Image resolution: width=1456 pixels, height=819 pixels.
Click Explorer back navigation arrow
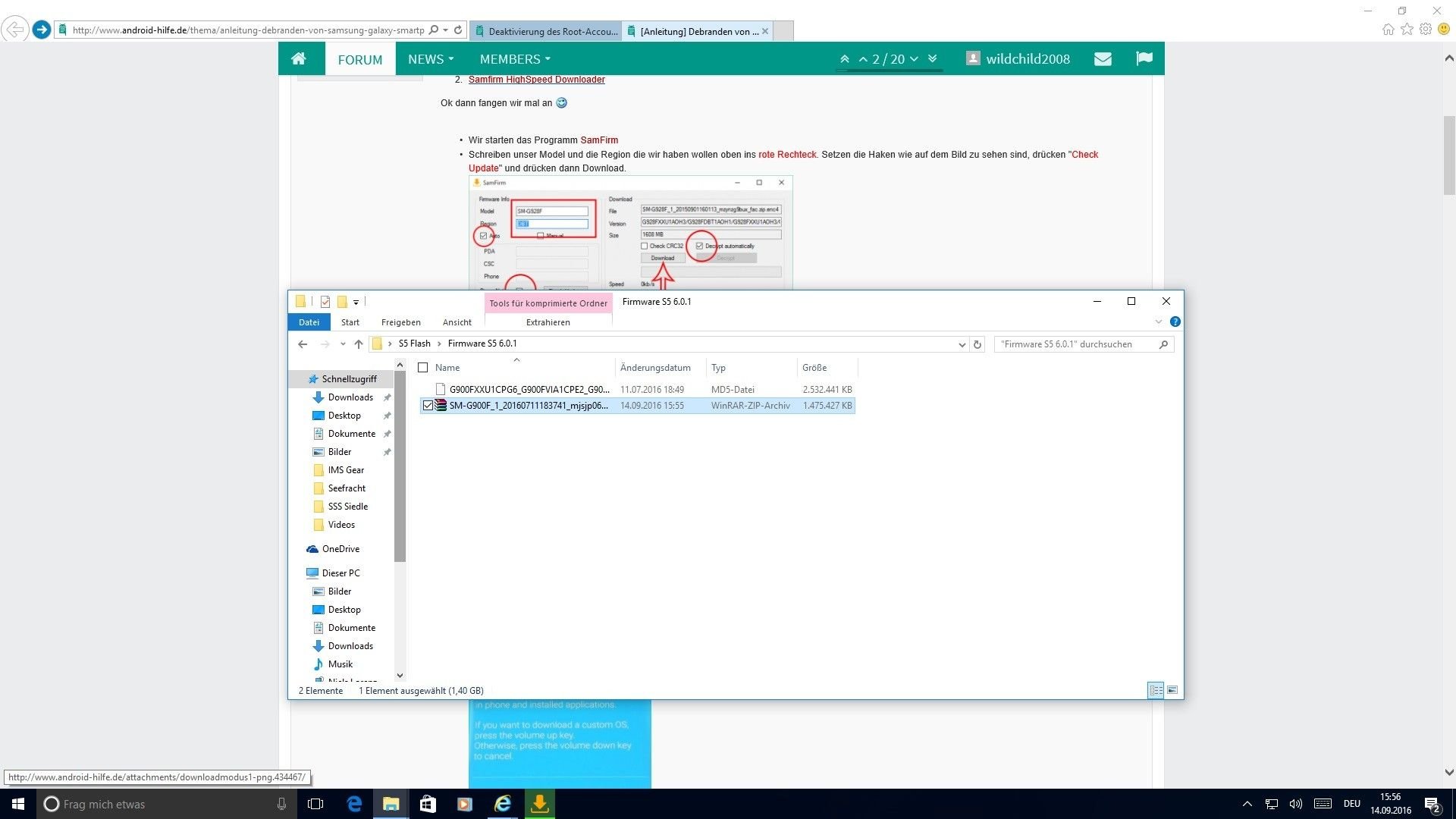(x=303, y=344)
